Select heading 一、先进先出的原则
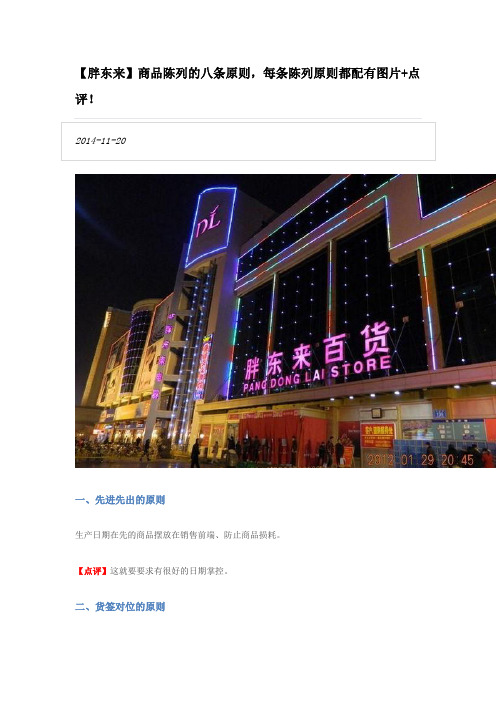 (120, 500)
